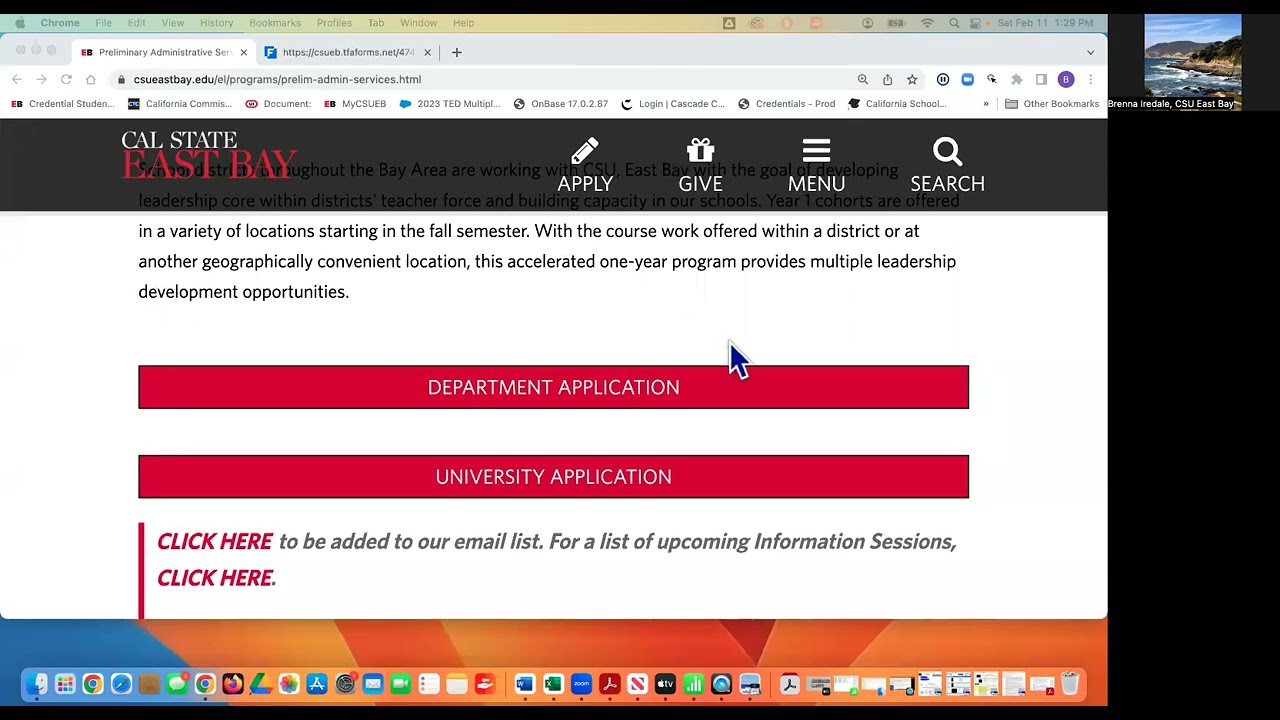This screenshot has width=1280, height=720.
Task: Close the csueb.tfaforms.net tab
Action: pyautogui.click(x=428, y=52)
